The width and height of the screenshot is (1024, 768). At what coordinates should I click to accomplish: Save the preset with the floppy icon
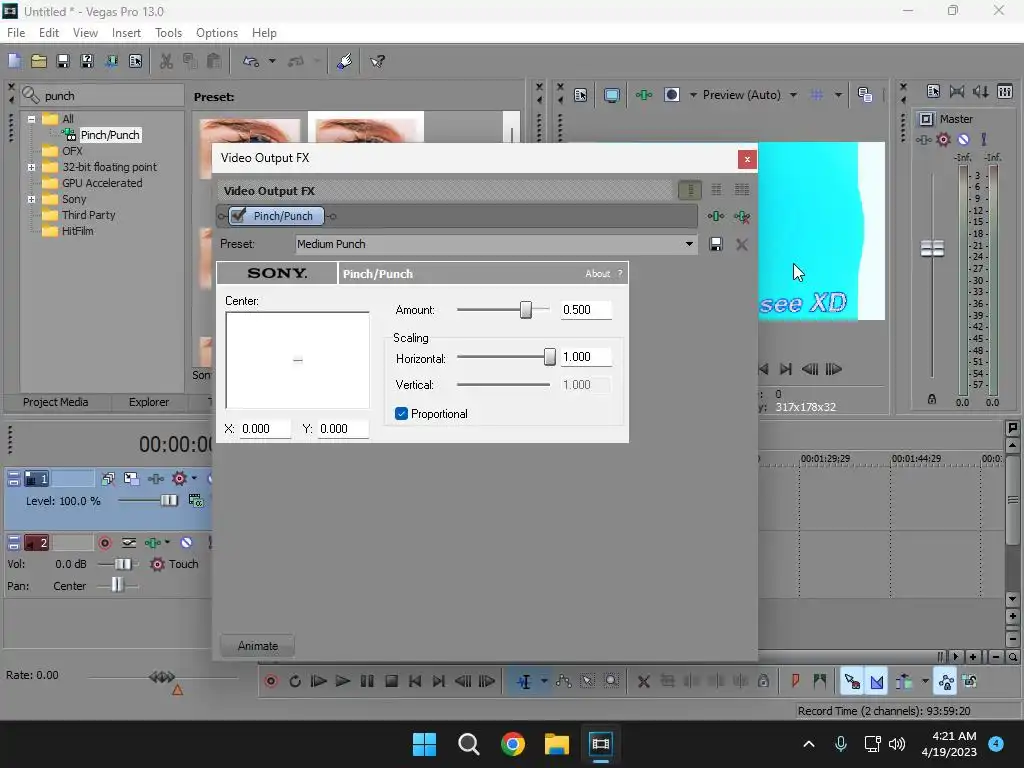tap(716, 244)
